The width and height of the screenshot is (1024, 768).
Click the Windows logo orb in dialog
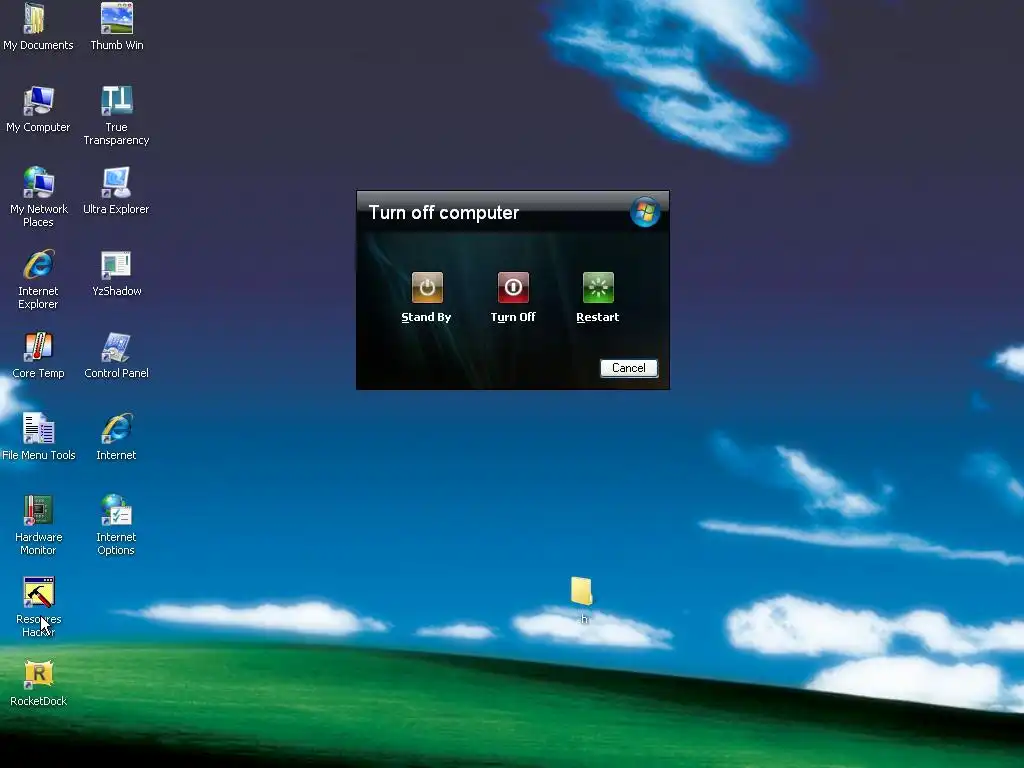pyautogui.click(x=645, y=212)
